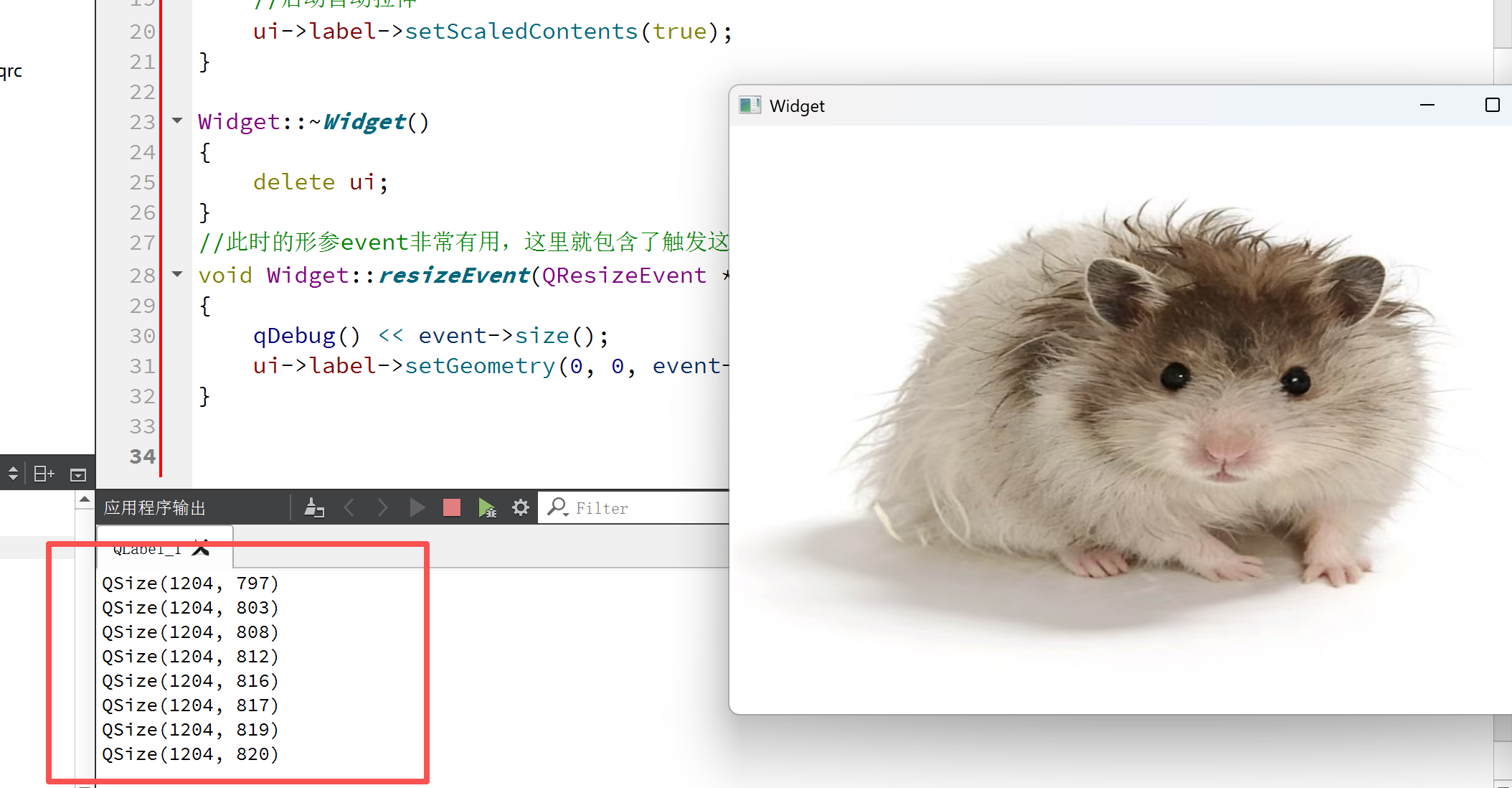Collapse the ~Widget destructor fold arrow

click(x=177, y=121)
